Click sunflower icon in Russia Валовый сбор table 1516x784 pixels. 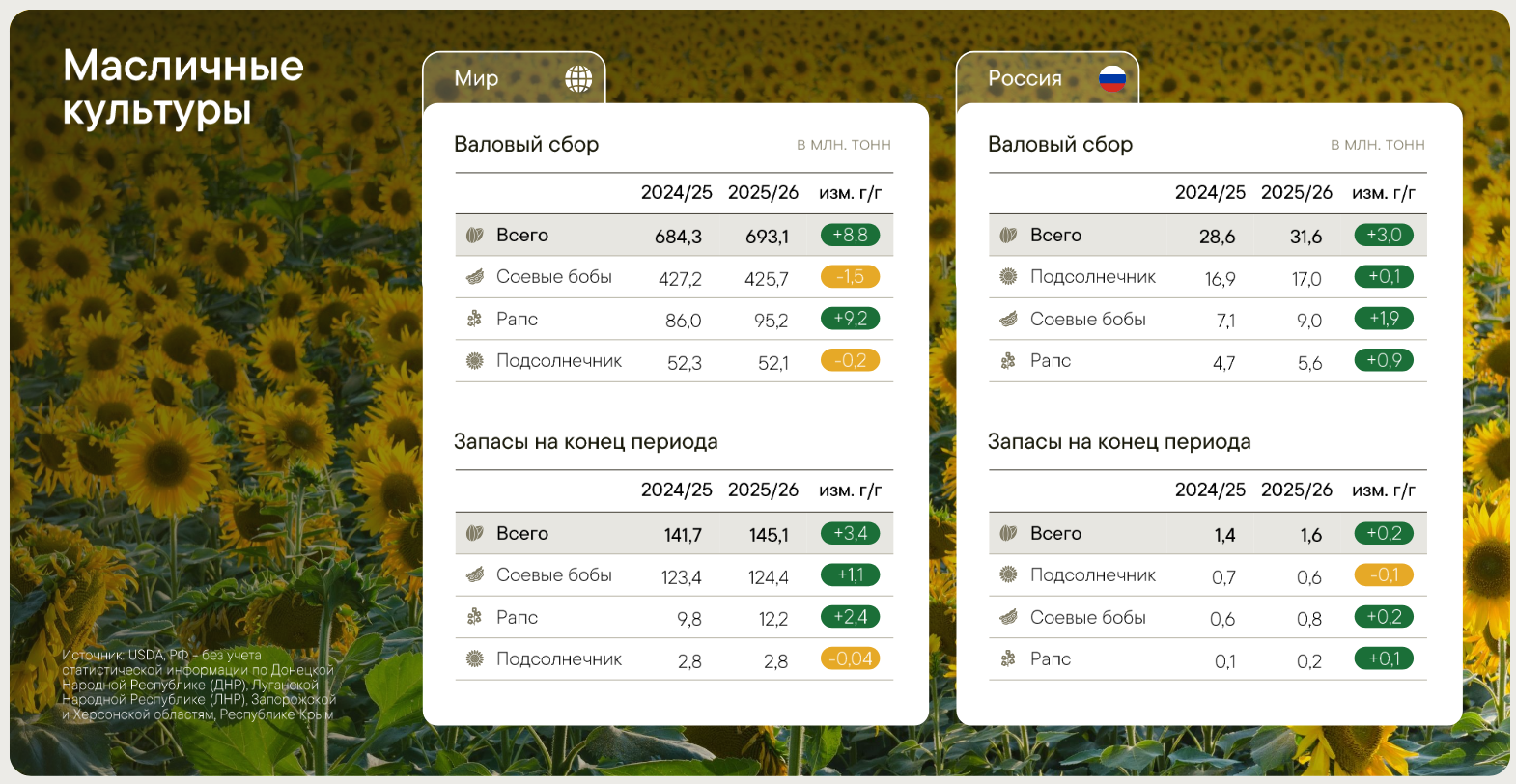[x=1008, y=277]
